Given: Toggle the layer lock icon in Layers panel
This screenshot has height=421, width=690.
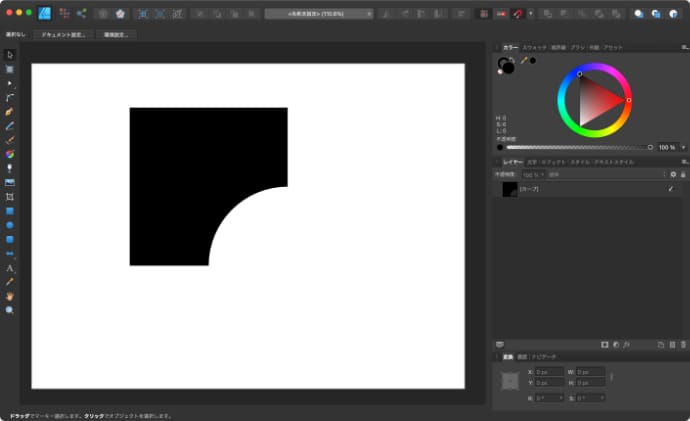Looking at the screenshot, I should point(683,174).
